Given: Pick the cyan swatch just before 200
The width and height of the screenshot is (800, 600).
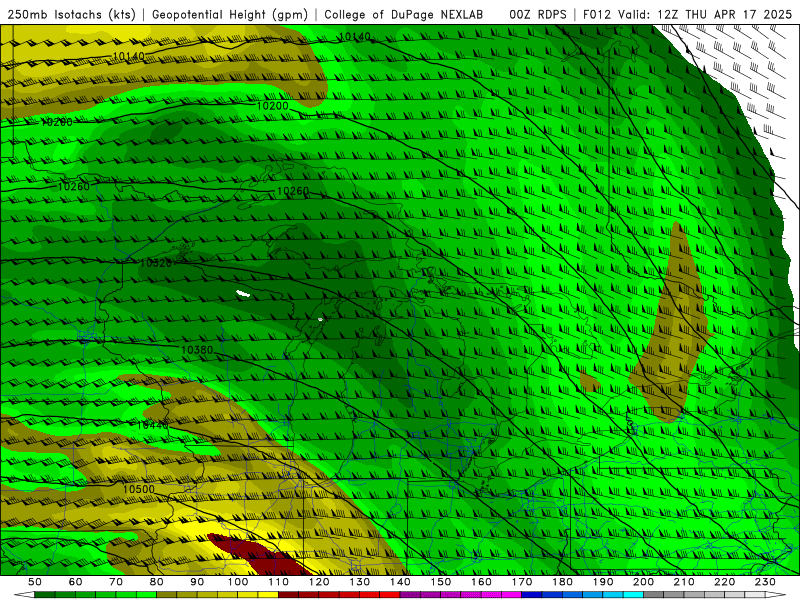Looking at the screenshot, I should coord(633,594).
